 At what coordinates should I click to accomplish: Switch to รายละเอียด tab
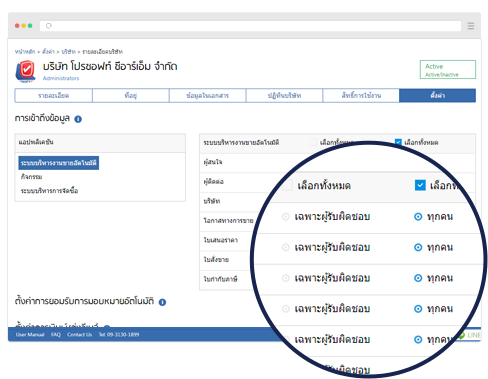click(x=54, y=96)
